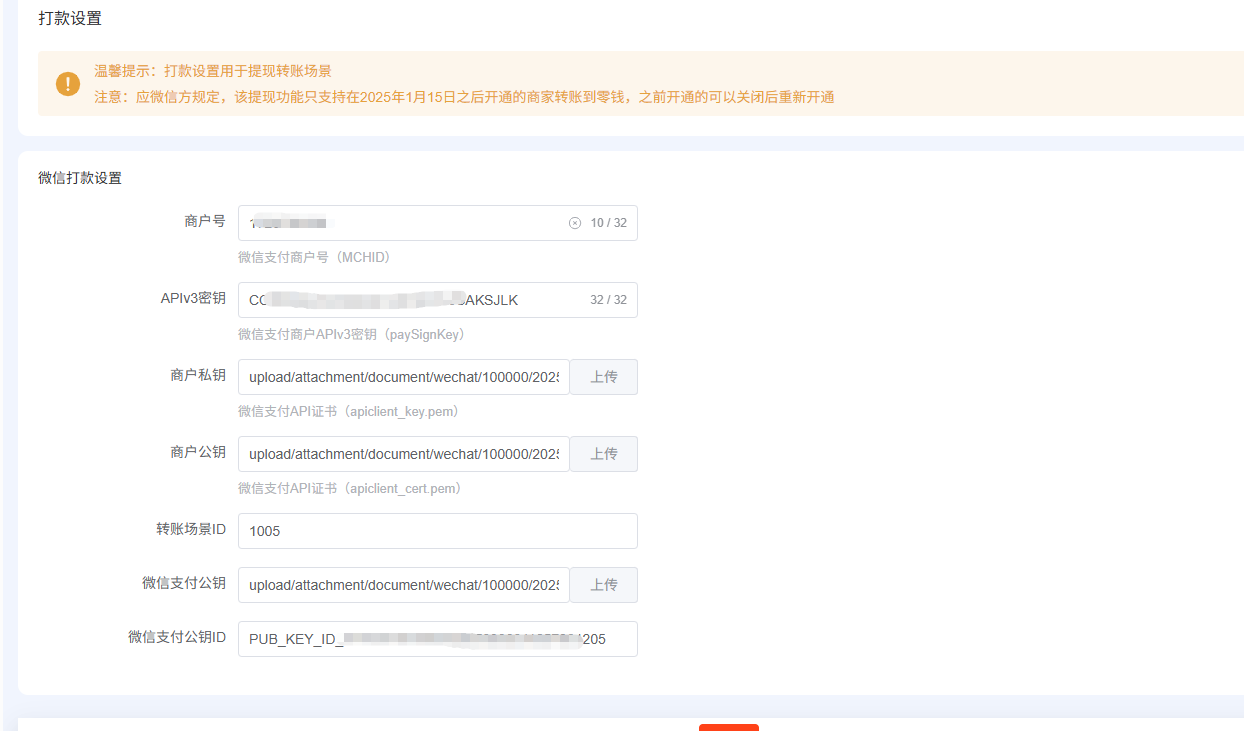1244x731 pixels.
Task: Clear the 商户号 field with the circle-x icon
Action: pyautogui.click(x=575, y=223)
